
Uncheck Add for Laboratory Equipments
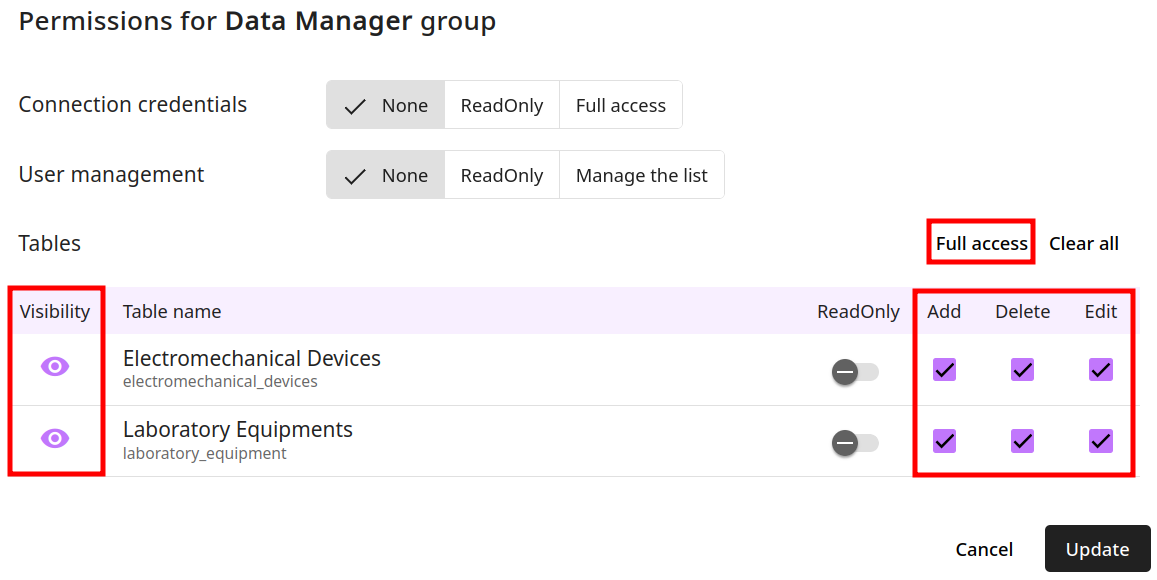(944, 441)
